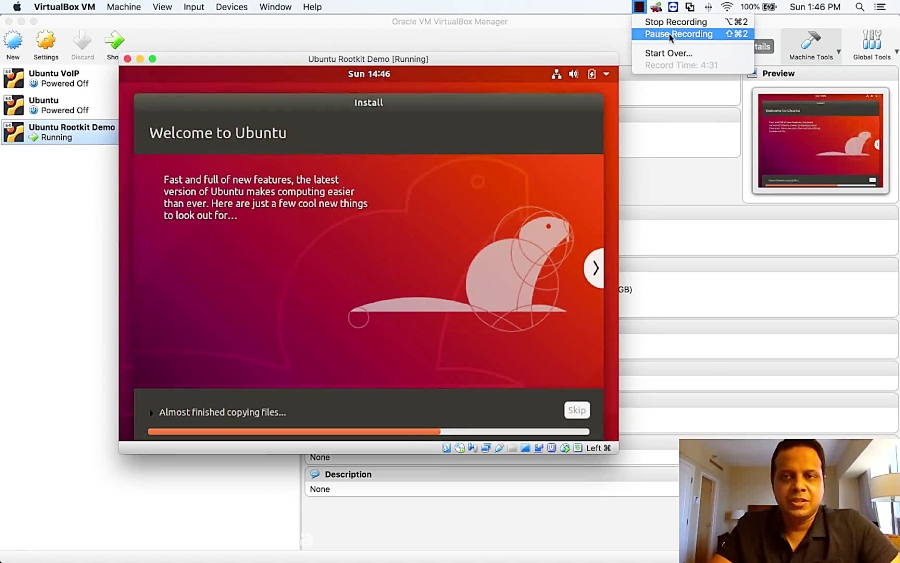Image resolution: width=900 pixels, height=563 pixels.
Task: Close the Ubuntu Rootkit Demo window
Action: (127, 59)
